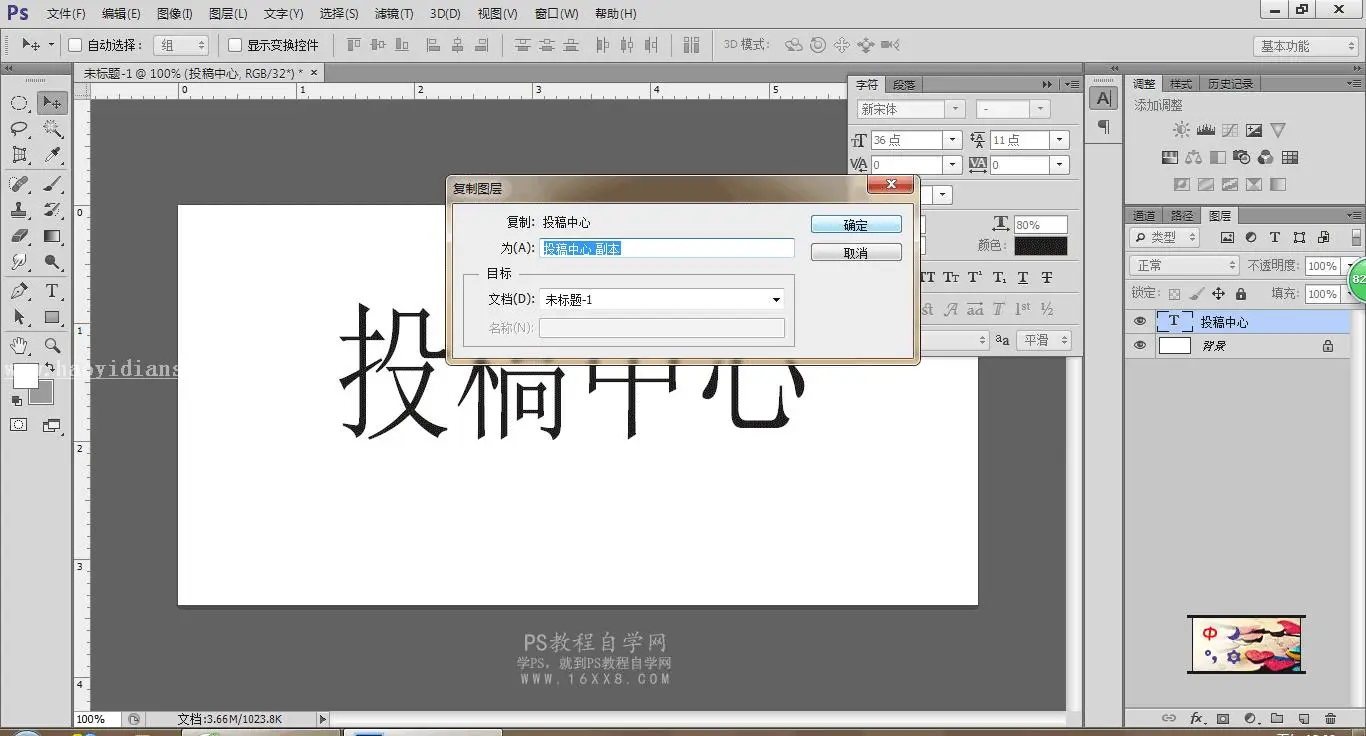Select the Path Selection tool
The width and height of the screenshot is (1366, 736).
(19, 317)
